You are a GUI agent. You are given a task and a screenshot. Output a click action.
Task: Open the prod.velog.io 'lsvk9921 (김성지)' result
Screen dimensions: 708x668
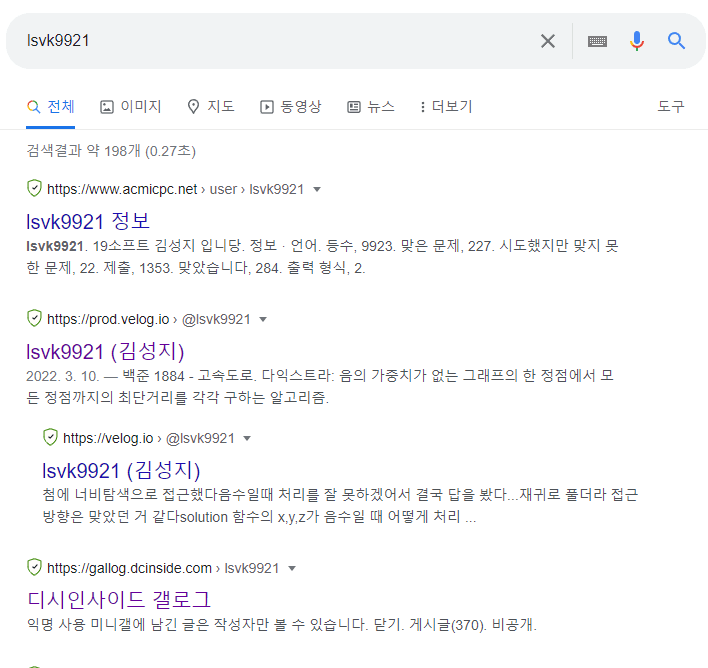105,351
